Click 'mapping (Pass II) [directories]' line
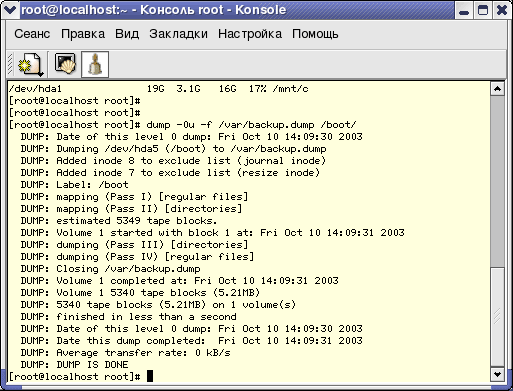This screenshot has width=513, height=391. pos(131,209)
